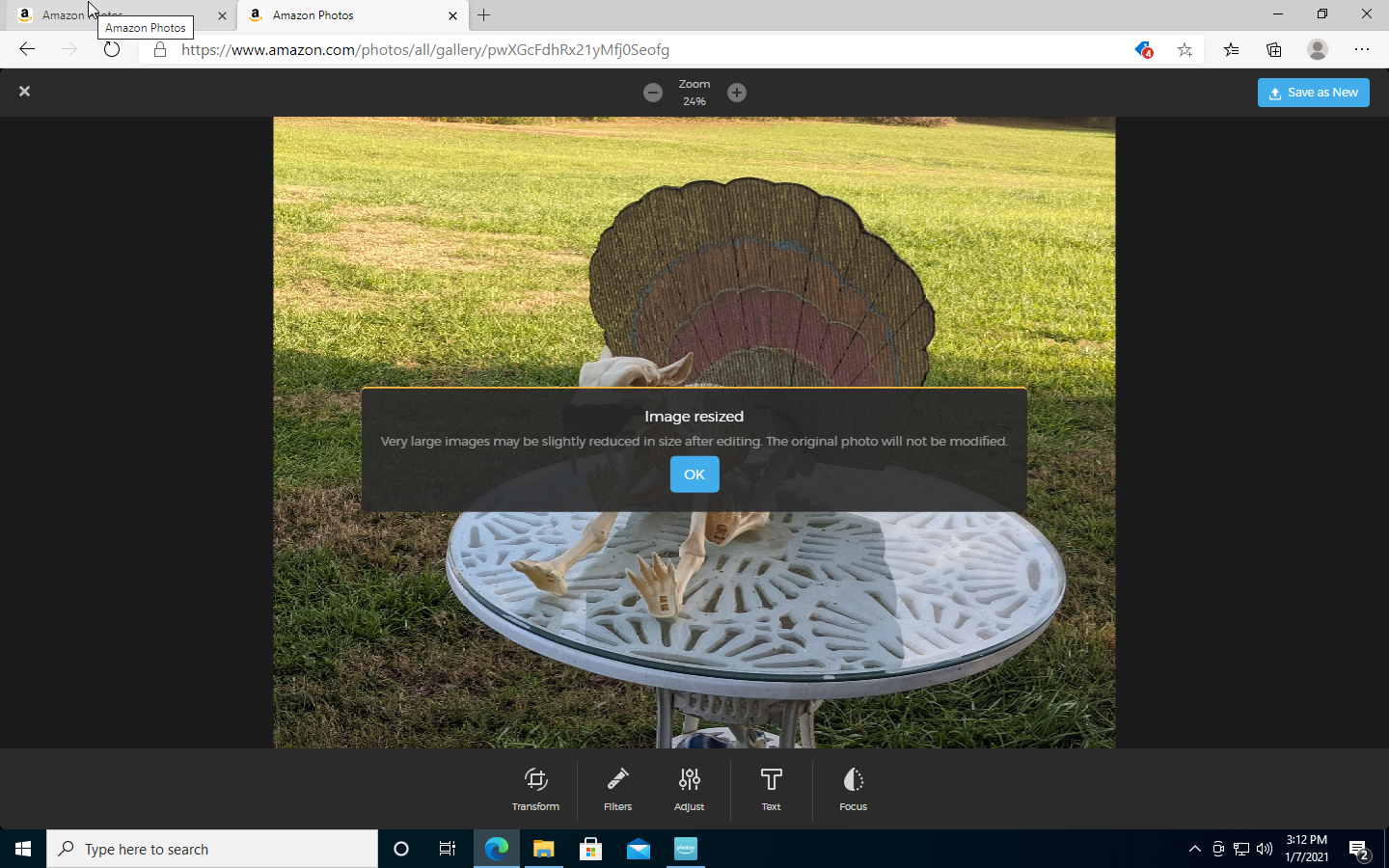Zoom in with the plus icon
Image resolution: width=1389 pixels, height=868 pixels.
click(x=737, y=93)
